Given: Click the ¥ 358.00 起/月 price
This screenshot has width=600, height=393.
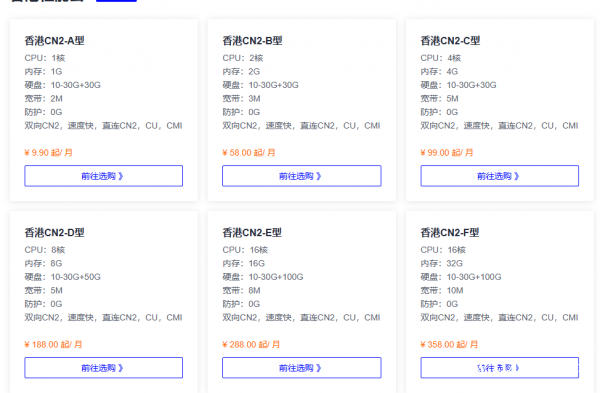Looking at the screenshot, I should (449, 344).
